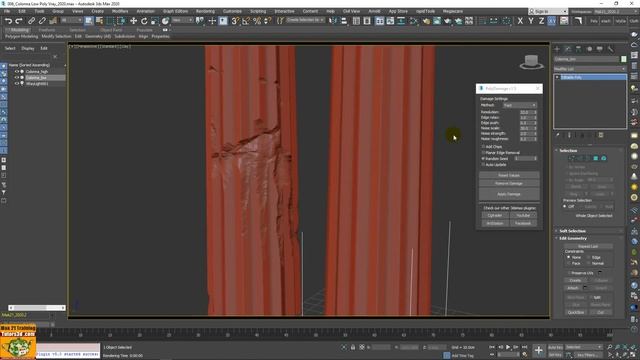
Task: Click the Apply Damage button
Action: point(509,194)
